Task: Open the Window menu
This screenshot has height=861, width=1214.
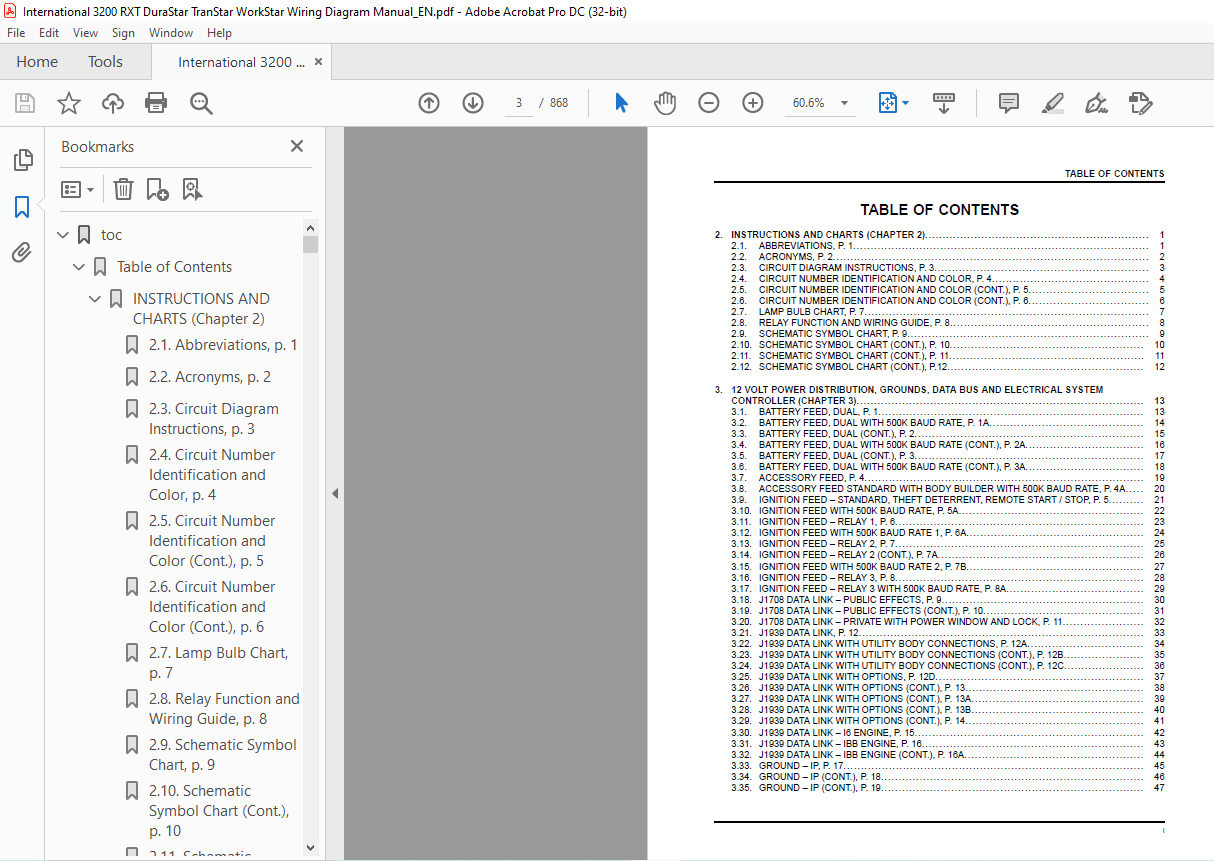Action: pyautogui.click(x=171, y=33)
